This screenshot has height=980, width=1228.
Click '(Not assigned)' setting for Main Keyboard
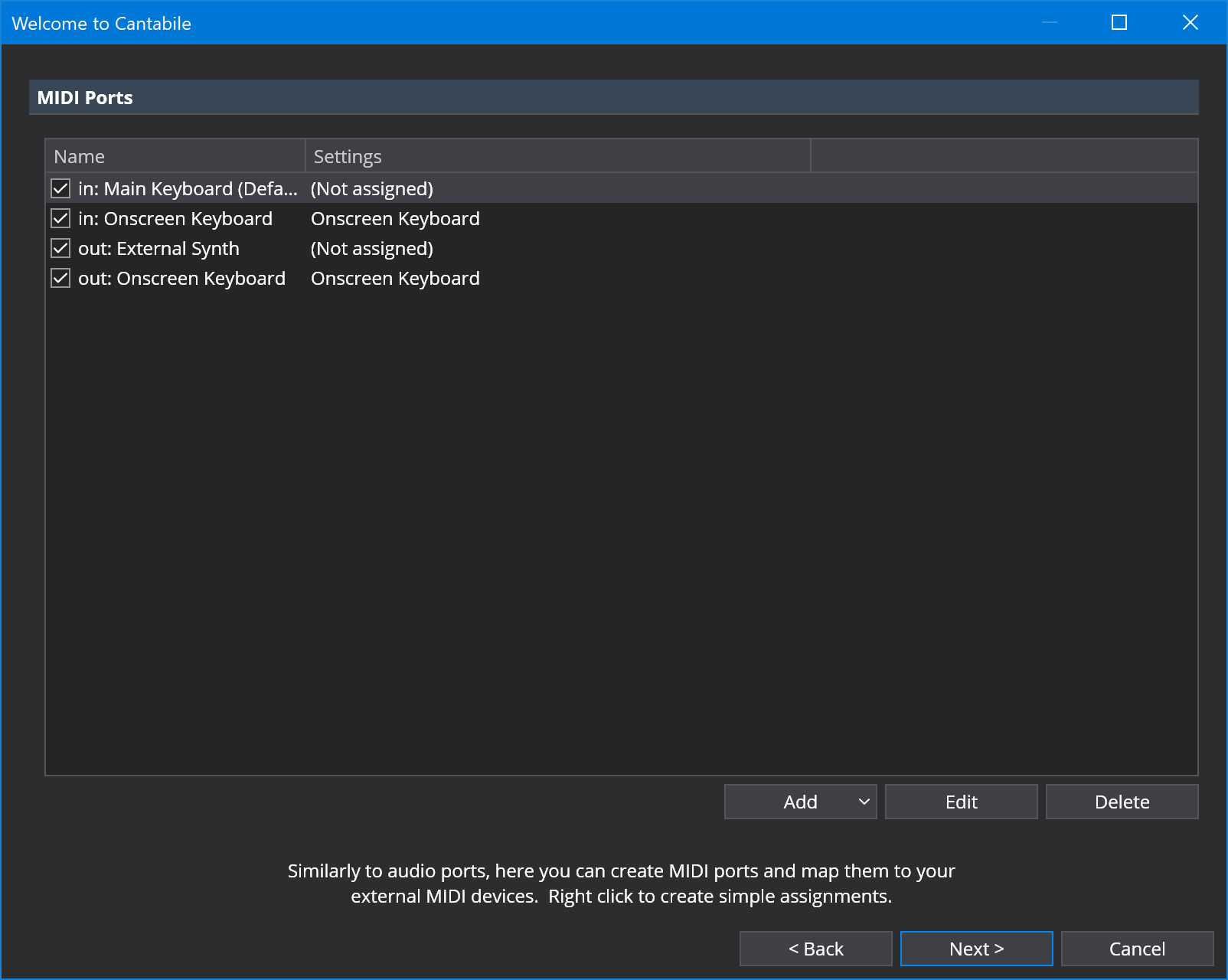point(372,188)
